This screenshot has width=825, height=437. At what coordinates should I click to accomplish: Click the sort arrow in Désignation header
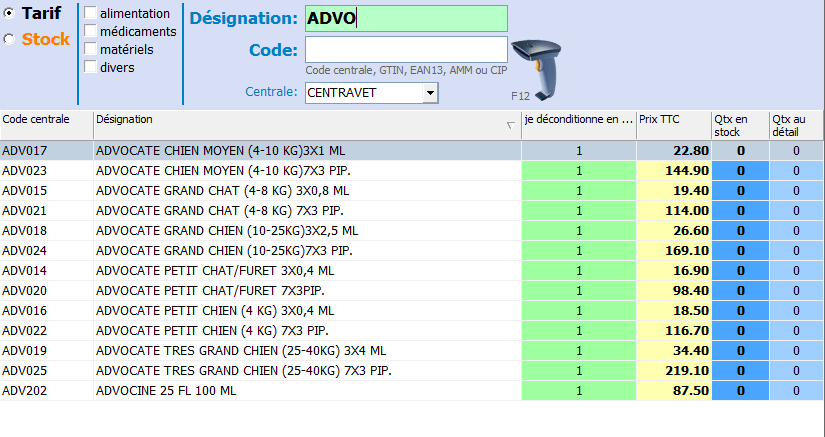pos(510,125)
